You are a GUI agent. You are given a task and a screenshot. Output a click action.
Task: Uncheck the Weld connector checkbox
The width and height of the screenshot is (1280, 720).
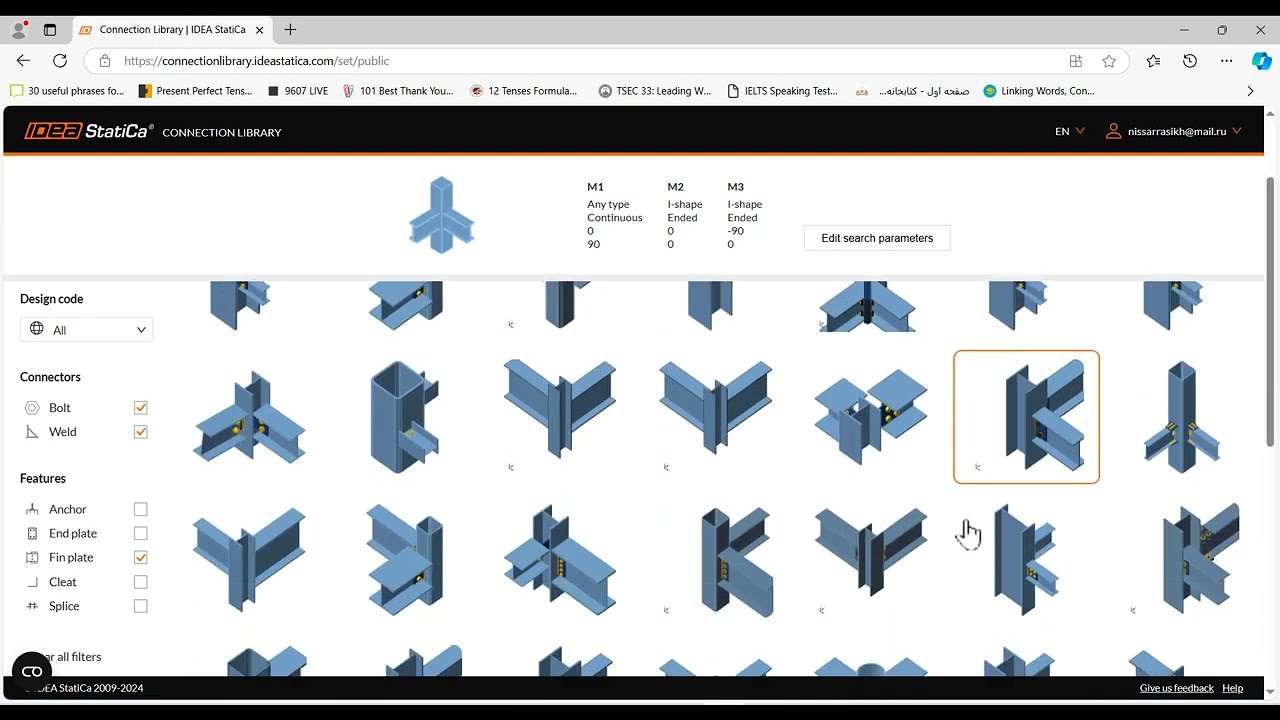click(x=140, y=432)
